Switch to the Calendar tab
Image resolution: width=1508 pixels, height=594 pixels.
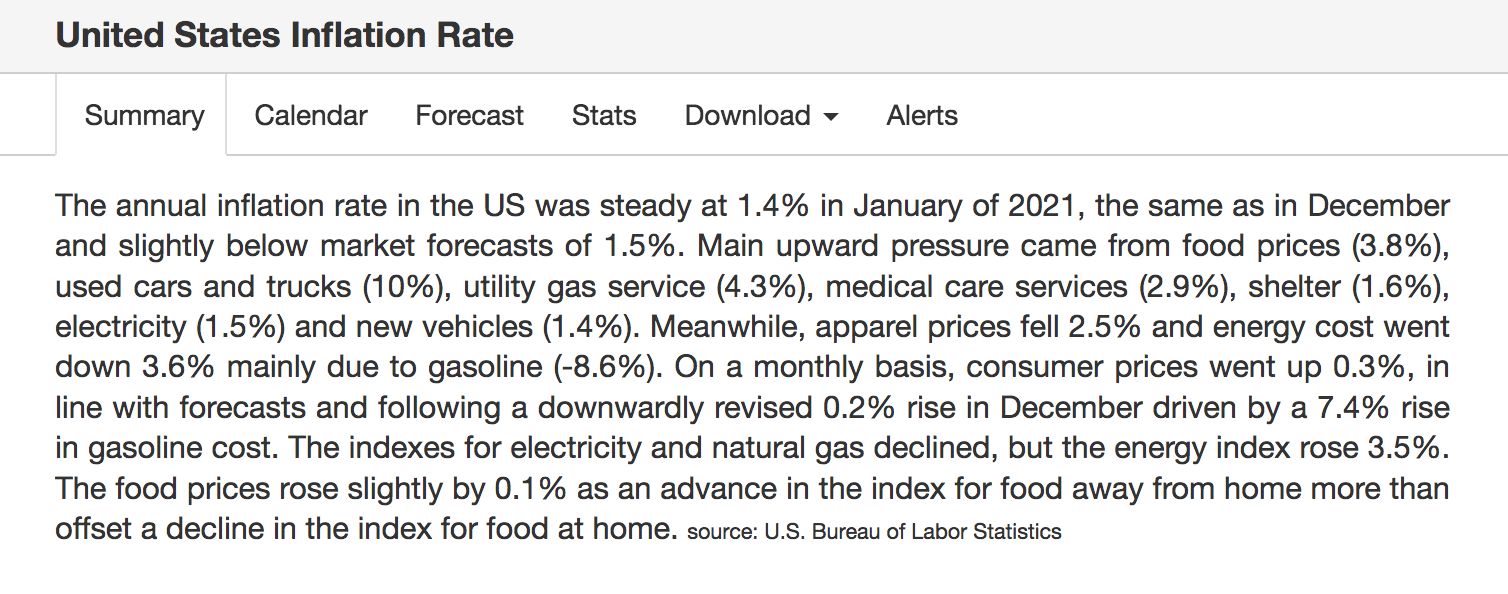pos(311,115)
